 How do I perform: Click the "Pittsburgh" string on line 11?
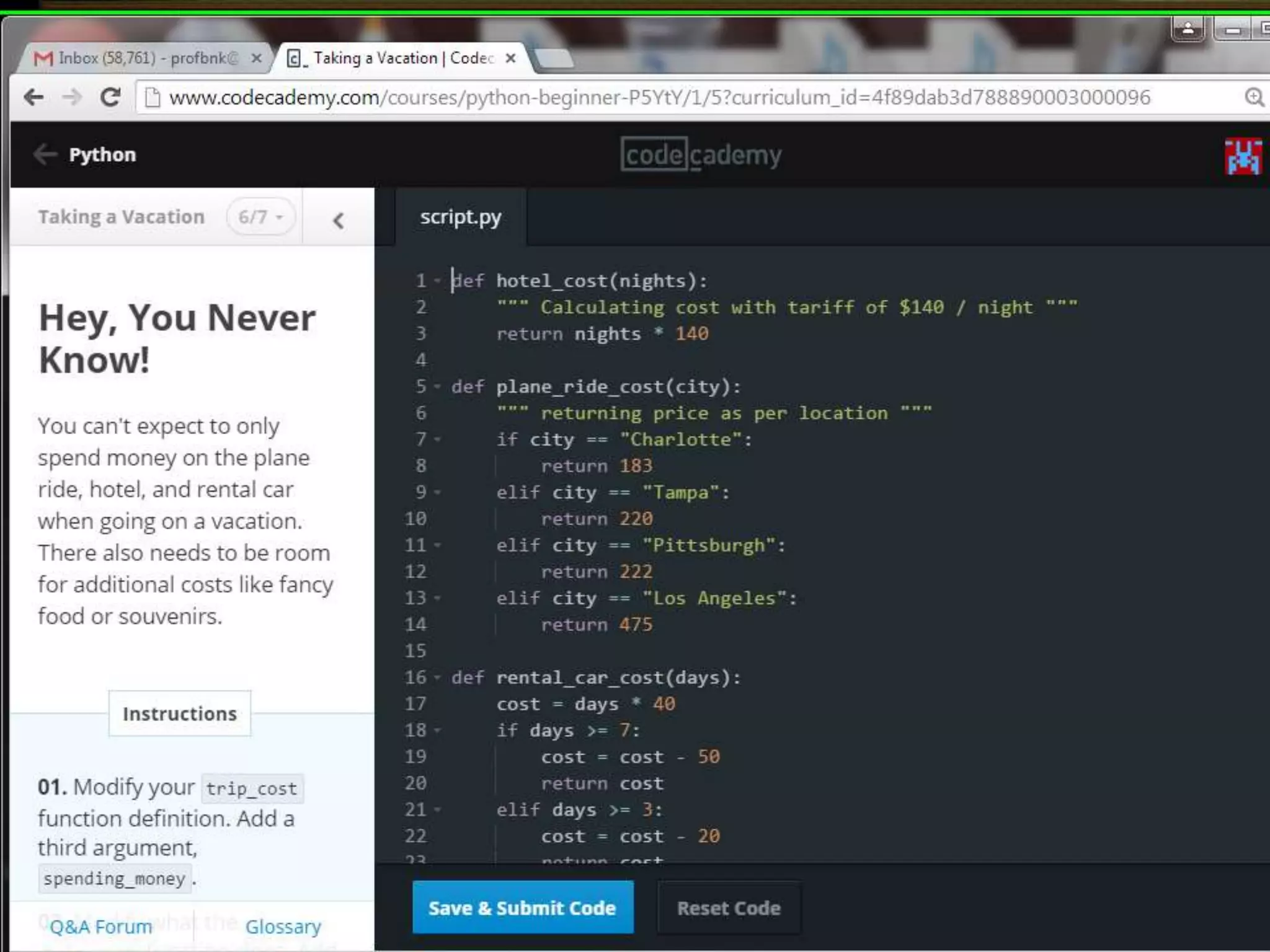(709, 545)
